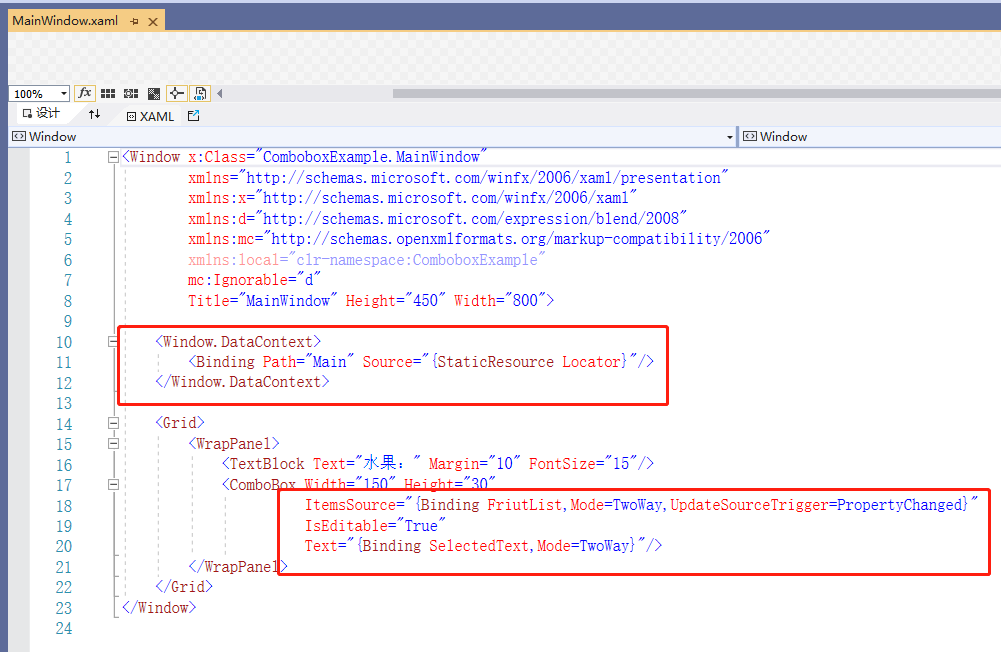Select the MainWindow.xaml document tab
The width and height of the screenshot is (1001, 652).
(x=65, y=20)
